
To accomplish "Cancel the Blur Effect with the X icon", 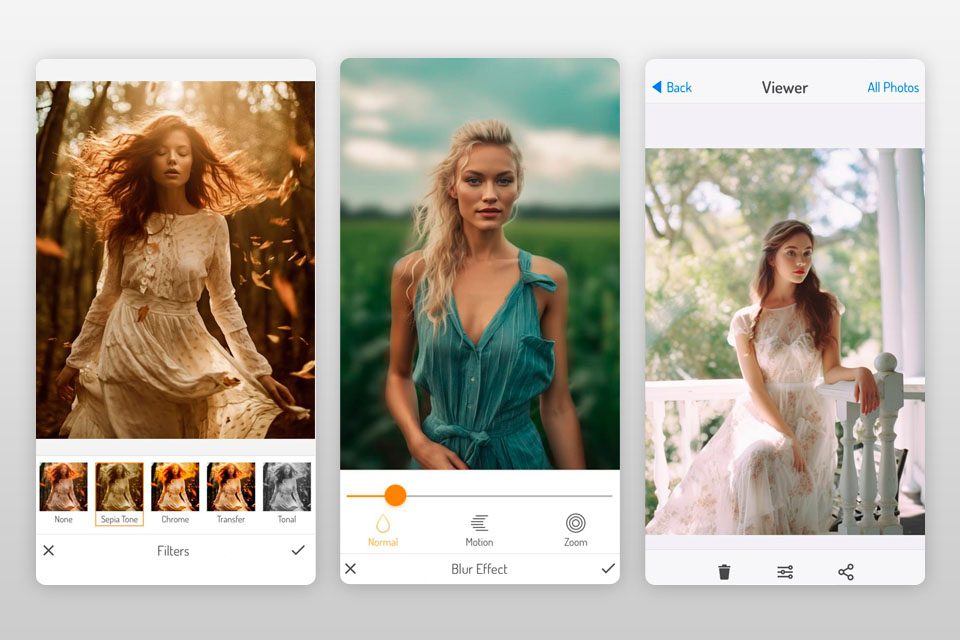I will coord(351,569).
